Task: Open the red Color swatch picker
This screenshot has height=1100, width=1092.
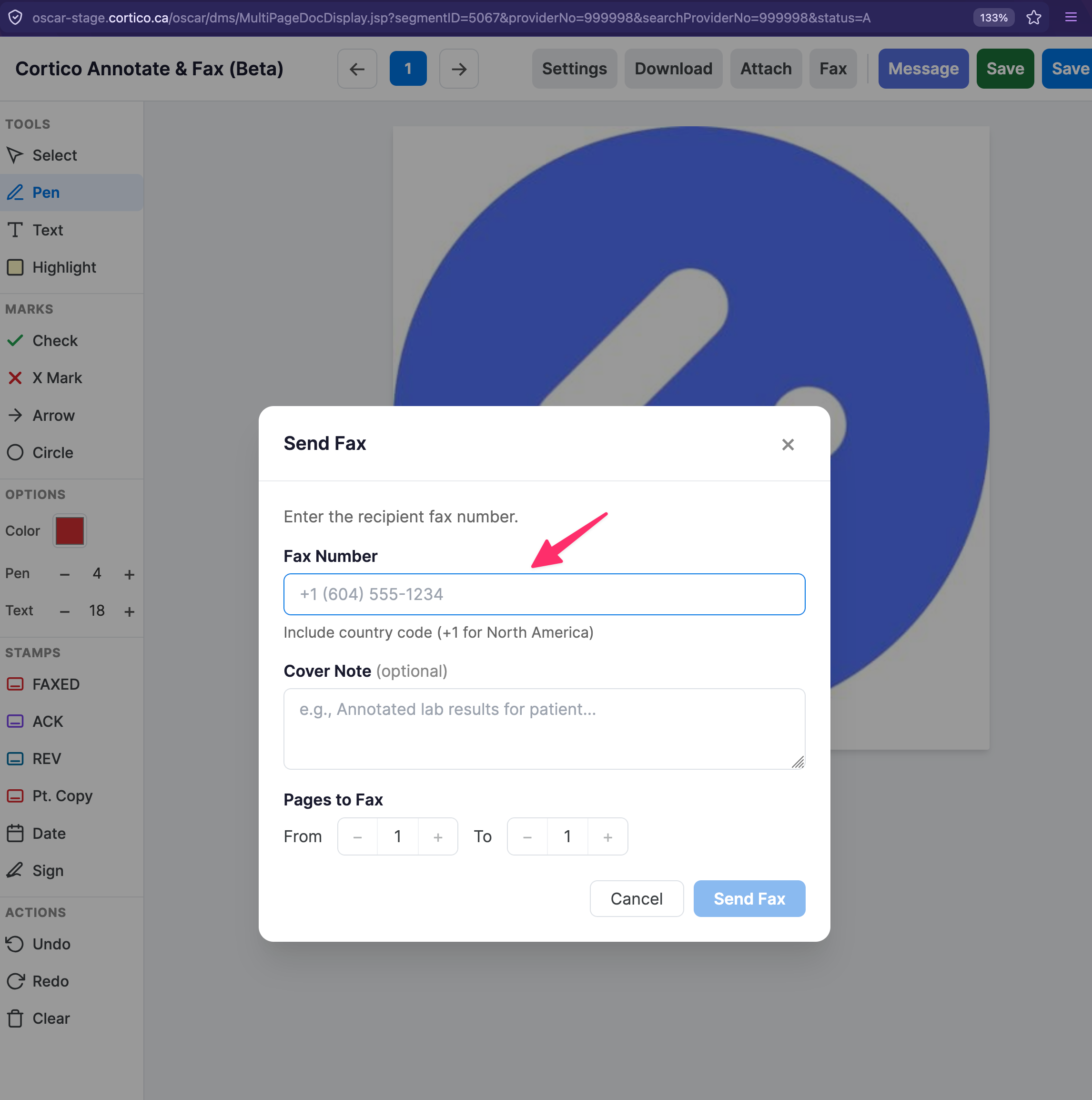Action: 70,530
